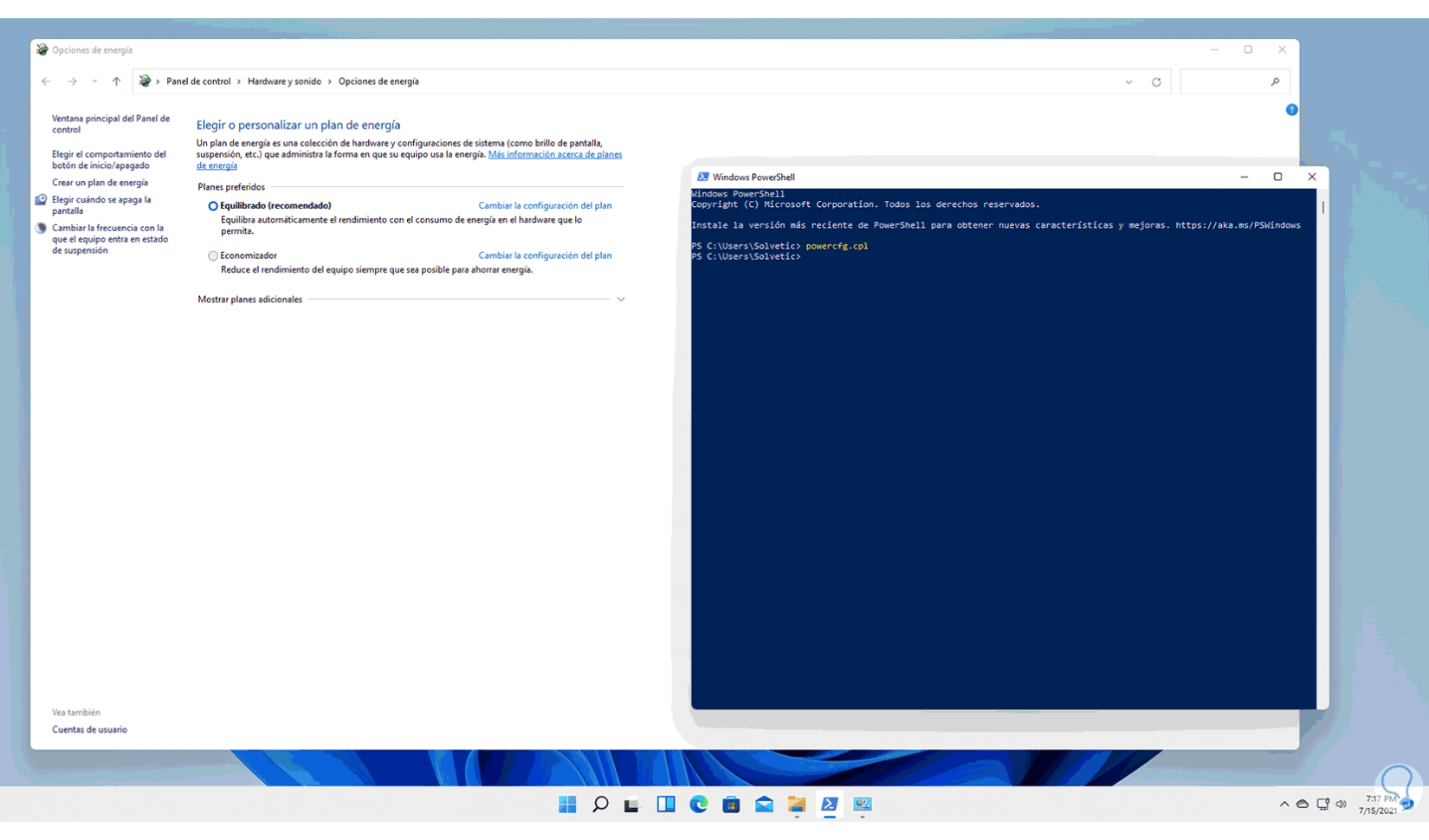Image resolution: width=1429 pixels, height=840 pixels.
Task: Change plan settings for Equilibrado
Action: [545, 206]
